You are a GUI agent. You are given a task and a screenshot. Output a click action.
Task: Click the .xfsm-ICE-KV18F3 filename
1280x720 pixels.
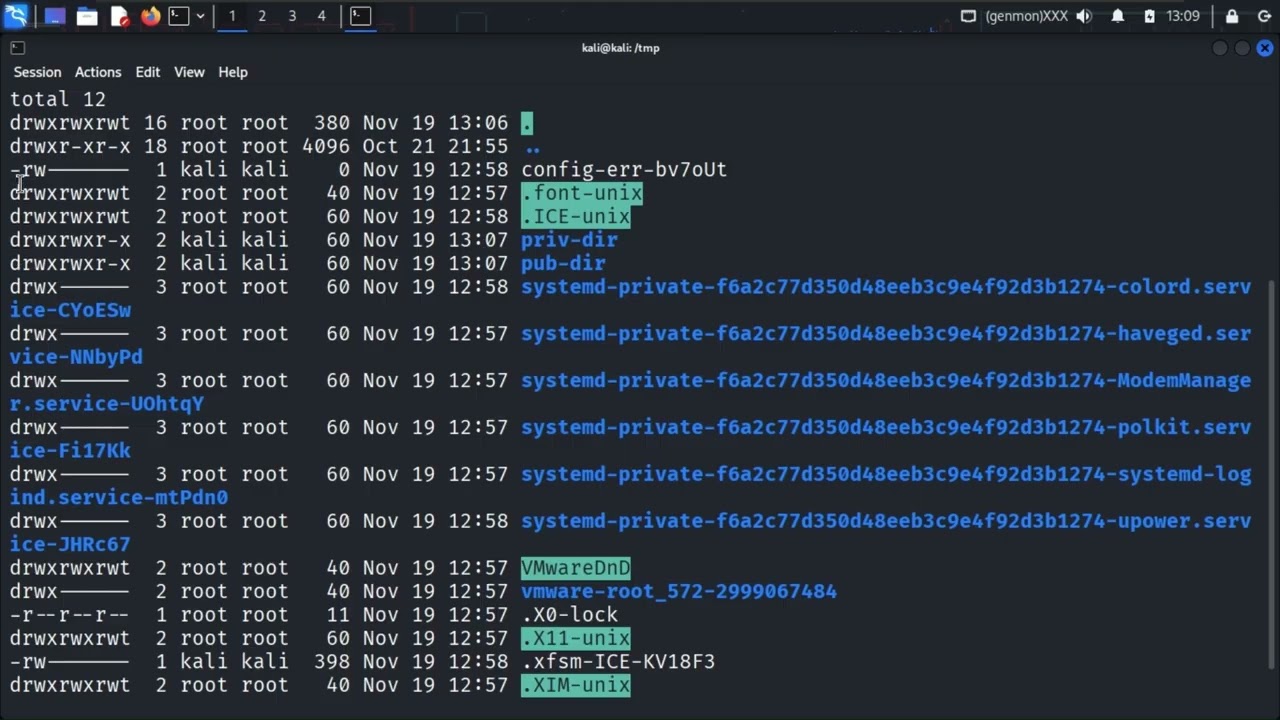(x=618, y=661)
